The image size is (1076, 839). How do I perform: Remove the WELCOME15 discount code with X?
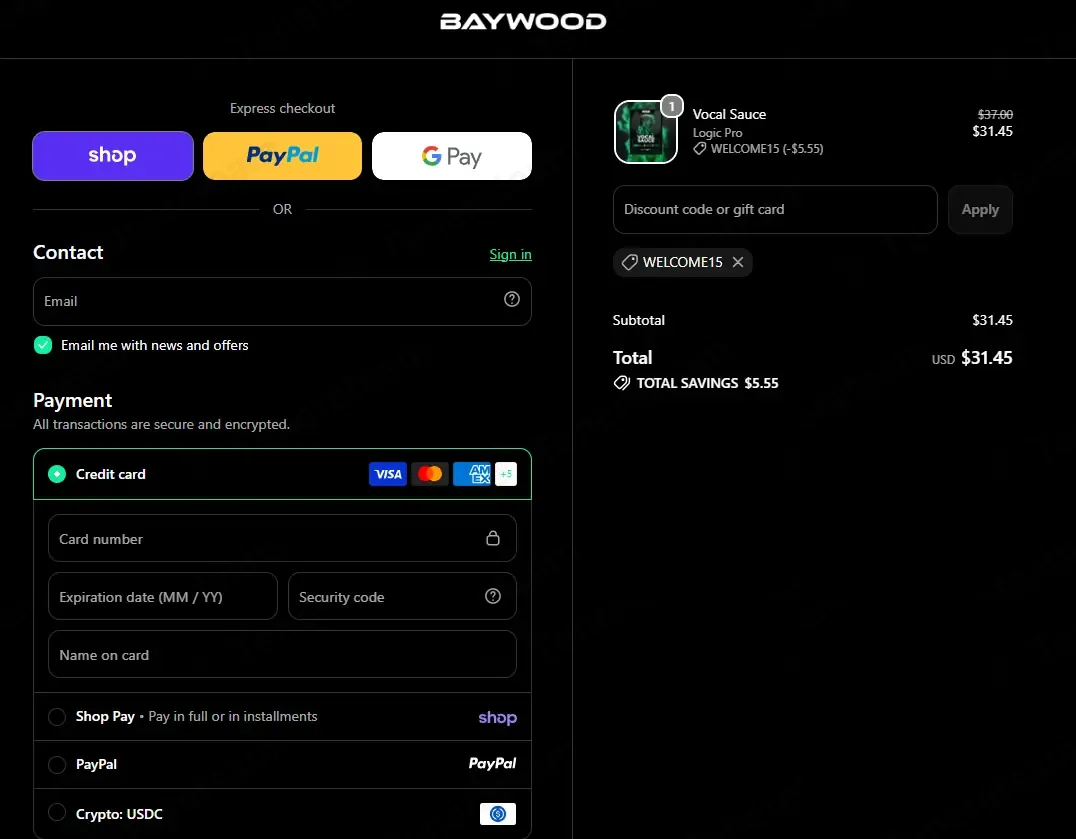(x=738, y=262)
